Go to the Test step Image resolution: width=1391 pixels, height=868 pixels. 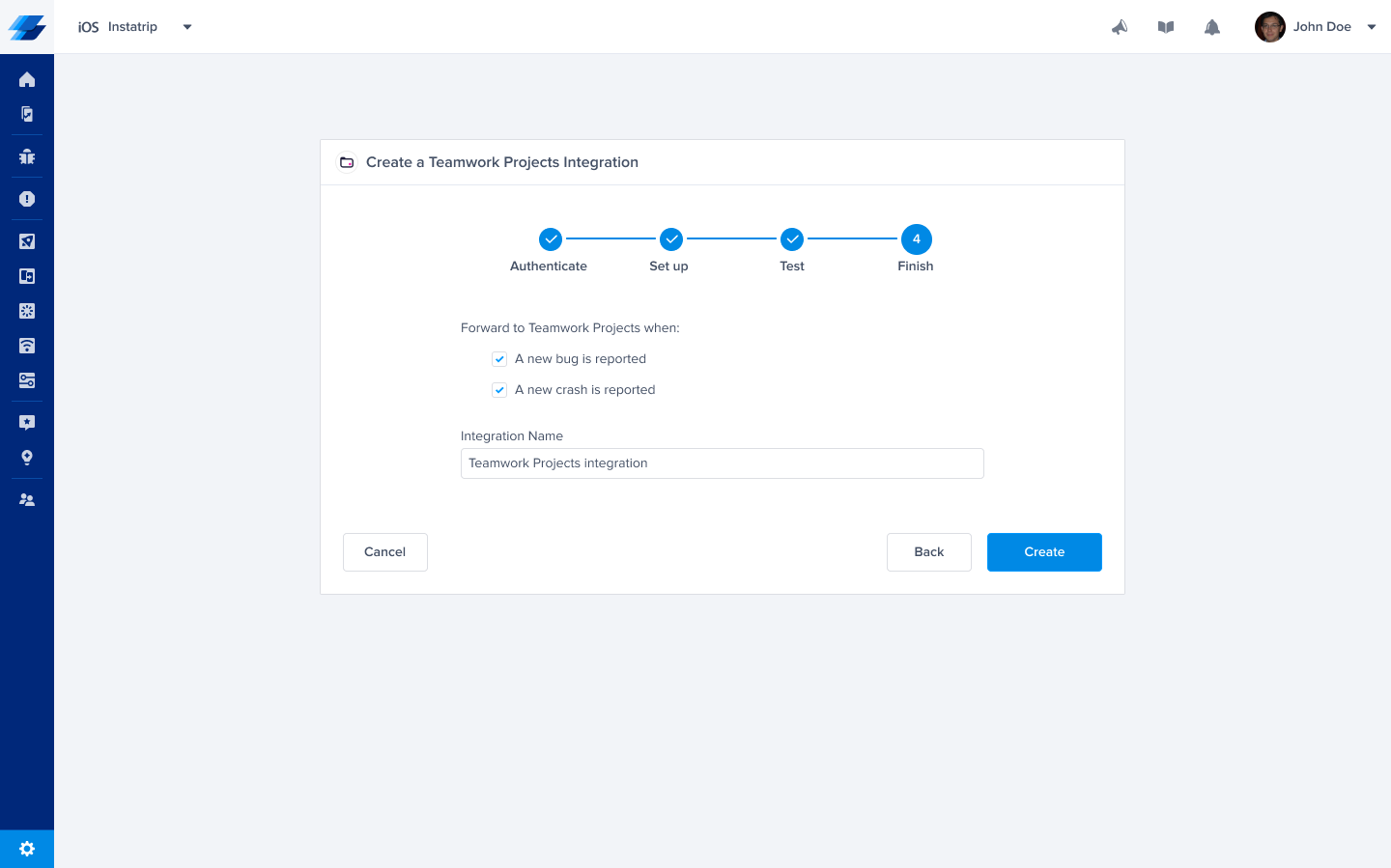(x=792, y=238)
